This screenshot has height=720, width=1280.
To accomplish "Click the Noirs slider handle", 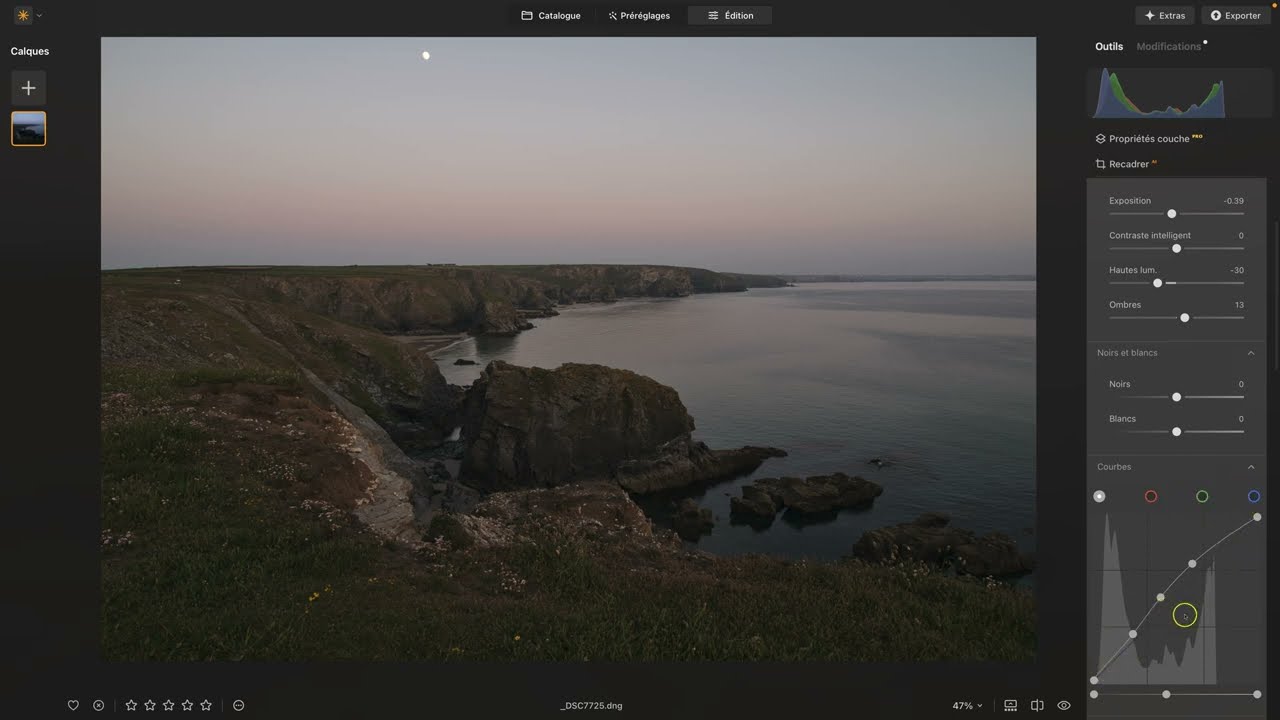I will tap(1176, 397).
